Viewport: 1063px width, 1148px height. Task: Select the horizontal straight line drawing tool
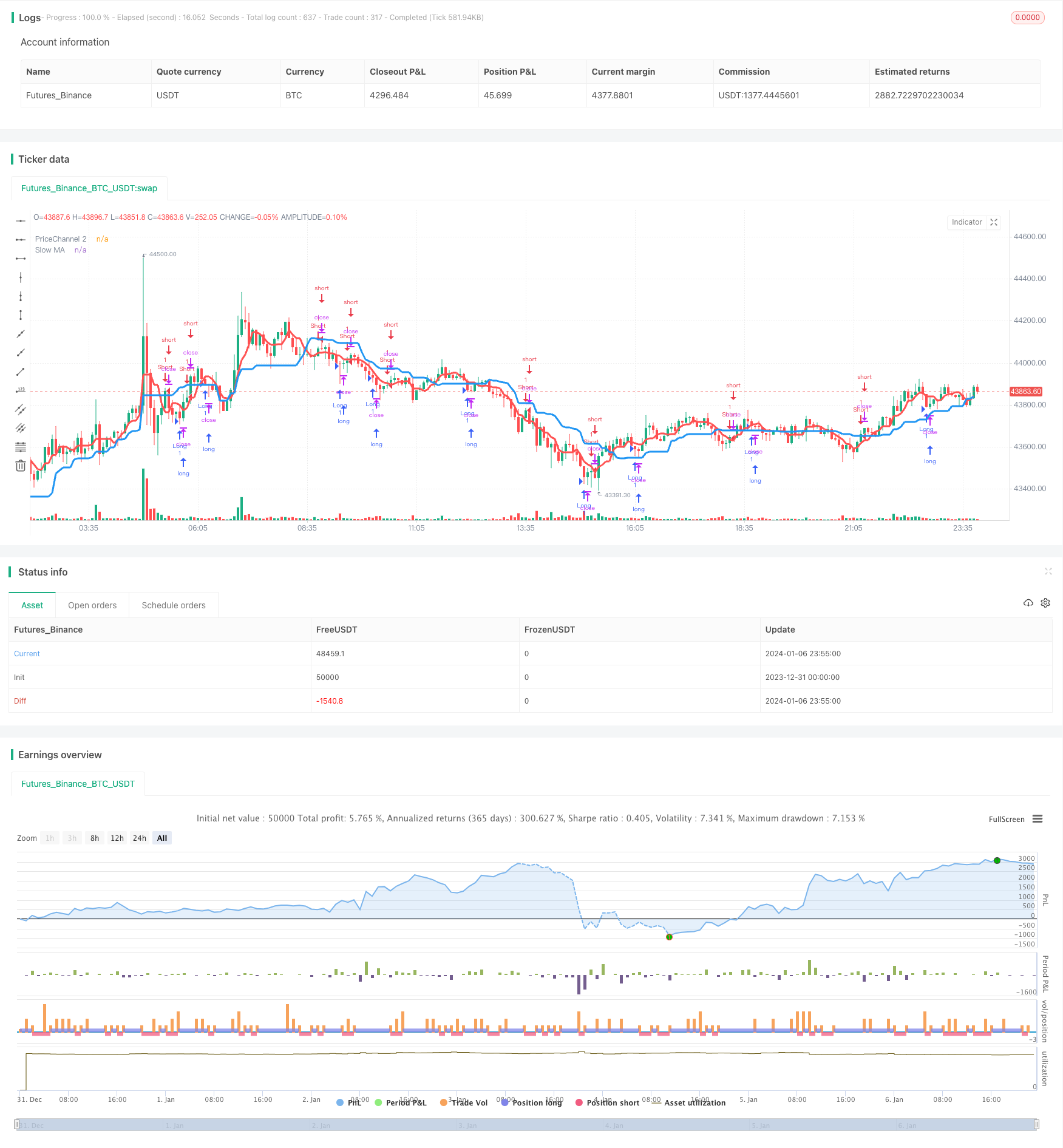point(21,221)
